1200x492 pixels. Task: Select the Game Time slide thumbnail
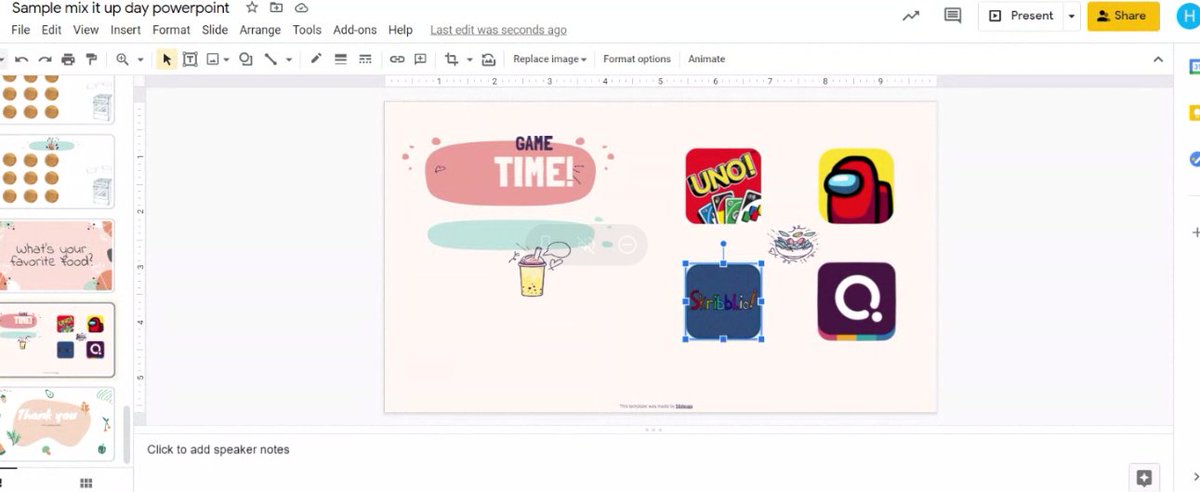[x=58, y=340]
